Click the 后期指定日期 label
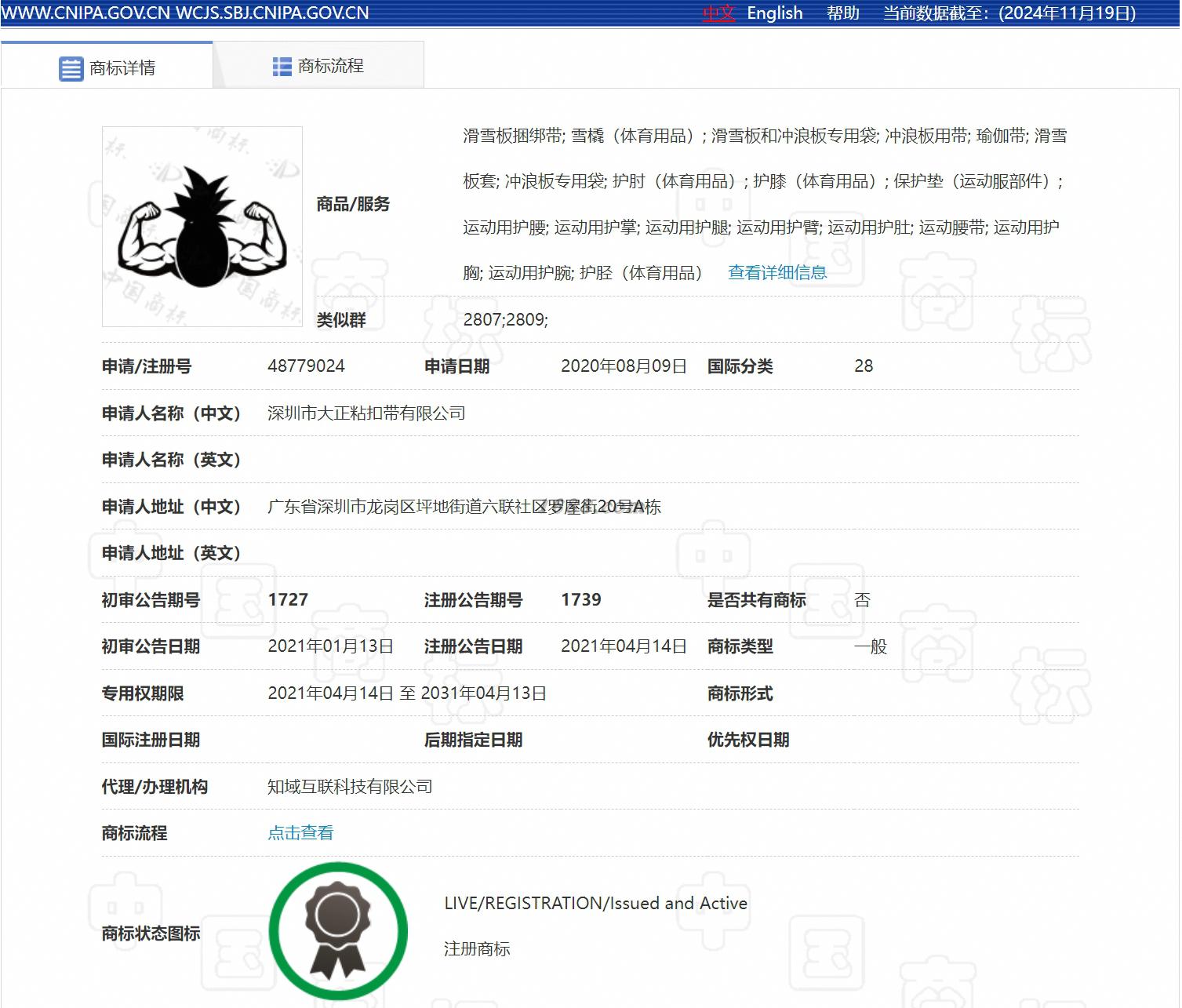This screenshot has height=1008, width=1182. coord(473,740)
